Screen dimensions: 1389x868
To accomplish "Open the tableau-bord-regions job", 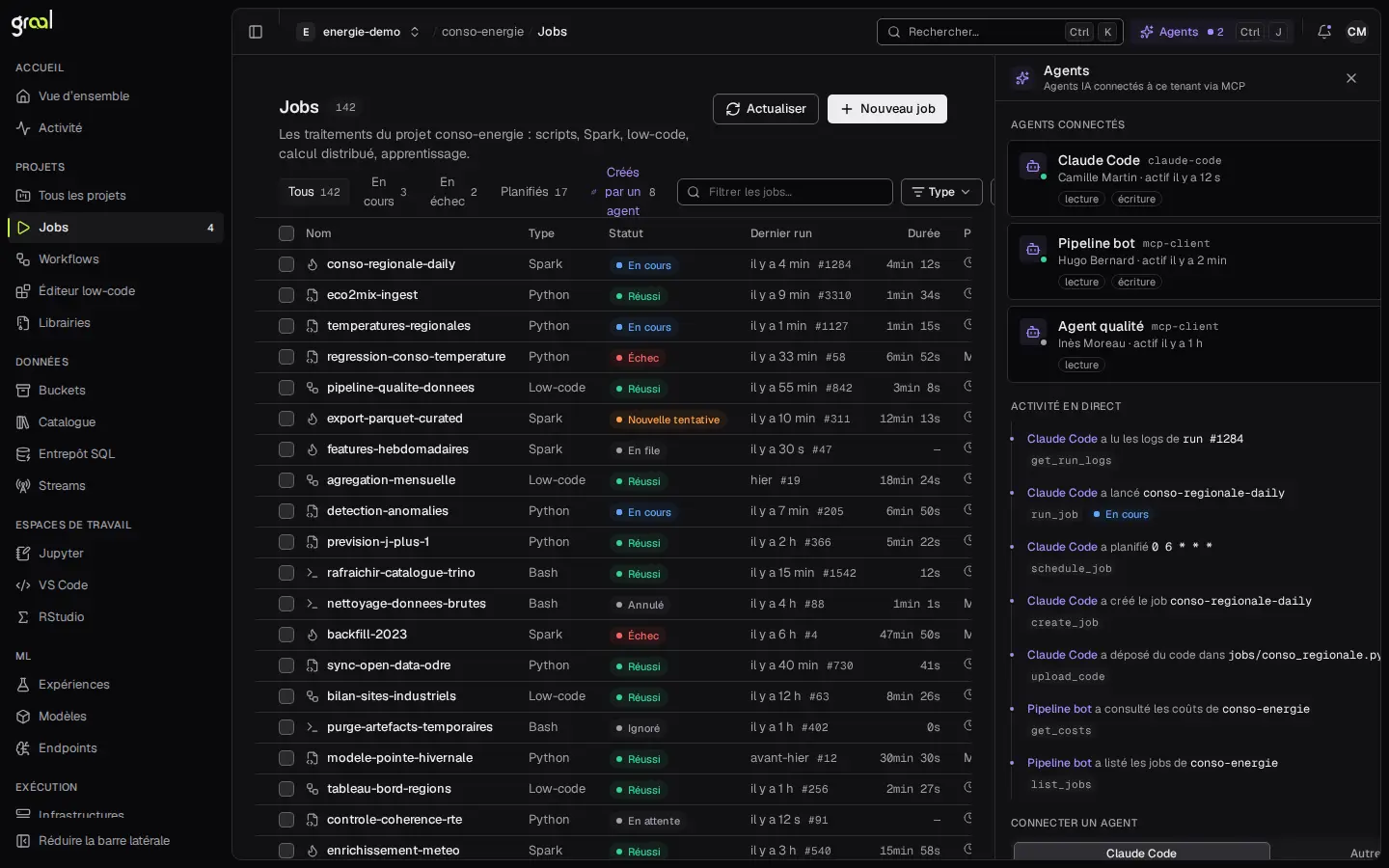I will [389, 789].
